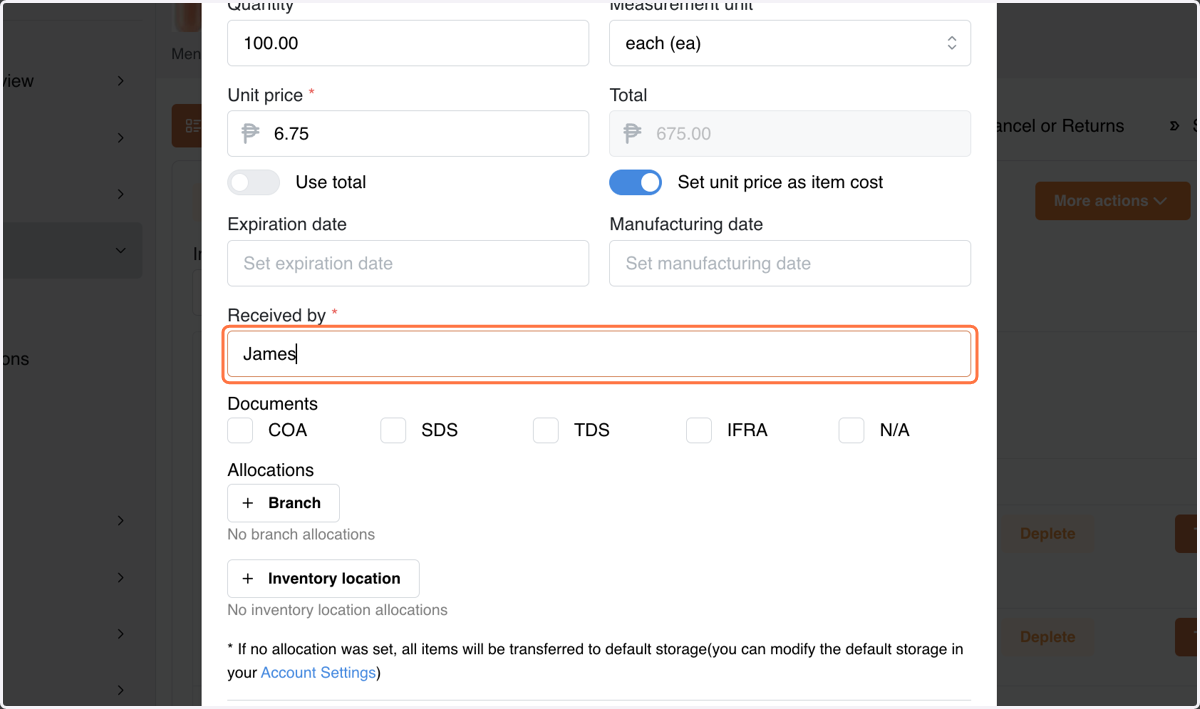Check the SDS document checkbox
The height and width of the screenshot is (709, 1200).
[393, 430]
